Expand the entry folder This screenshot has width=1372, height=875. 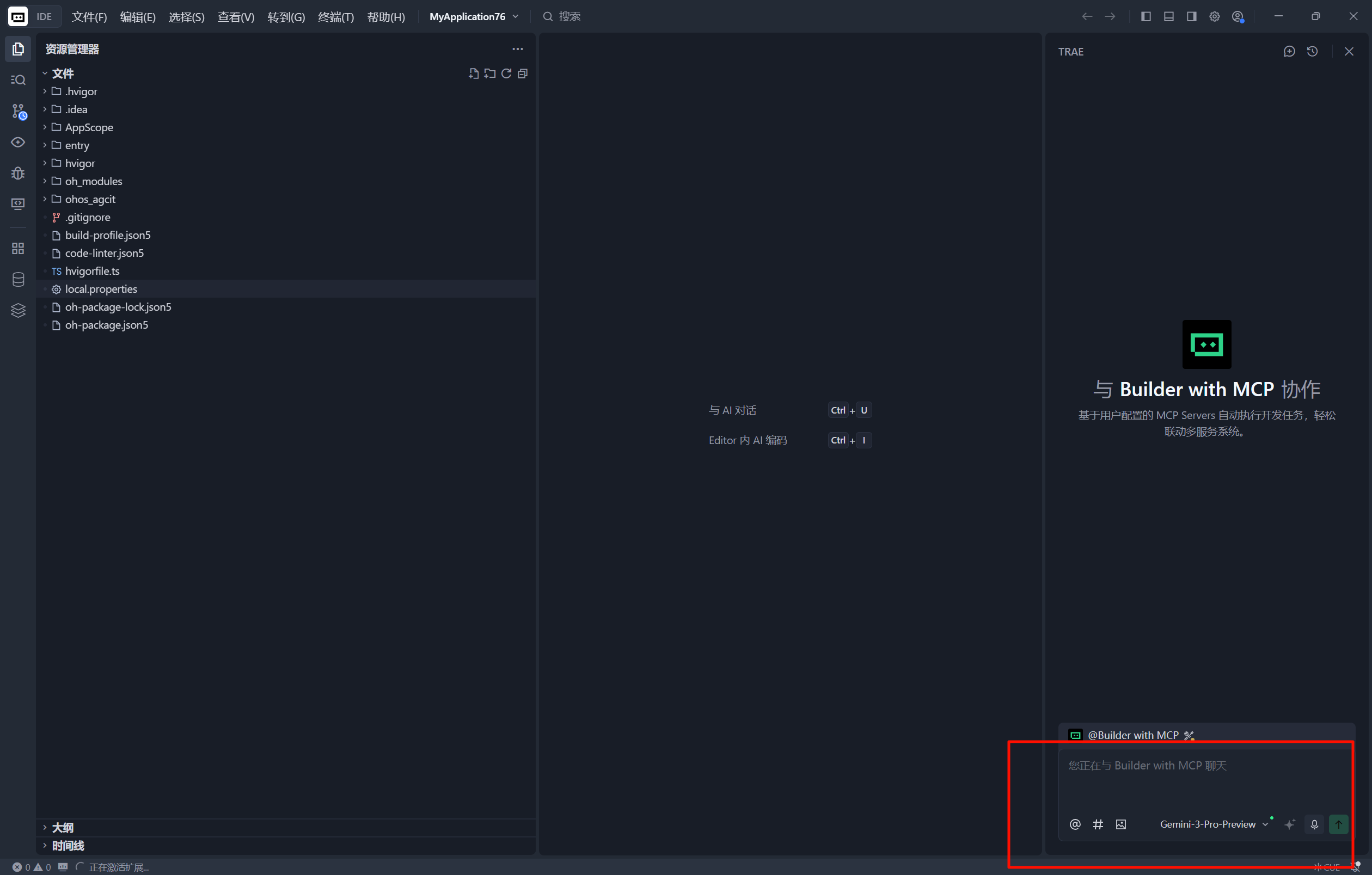pos(77,145)
